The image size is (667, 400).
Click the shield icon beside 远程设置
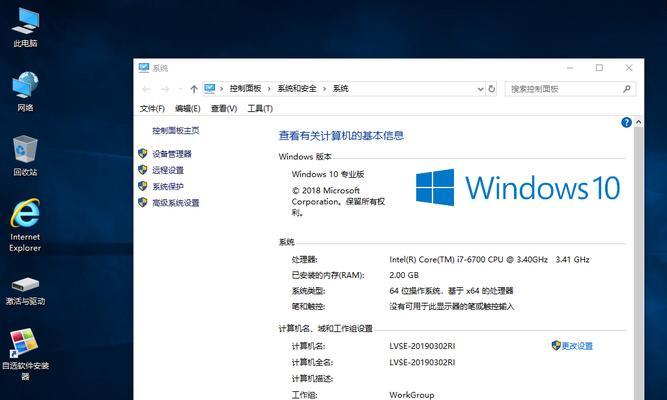coord(143,170)
